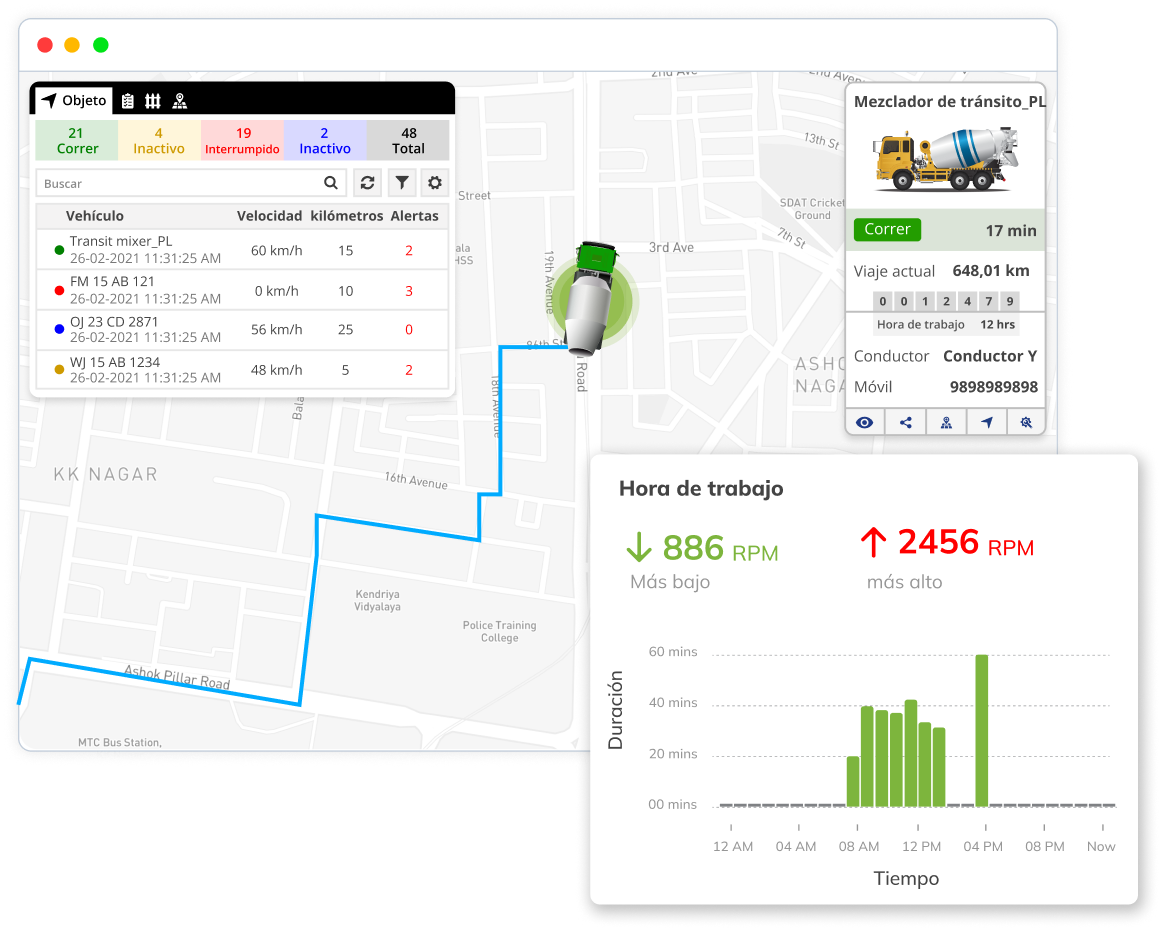Click the concrete mixer truck image

point(946,159)
